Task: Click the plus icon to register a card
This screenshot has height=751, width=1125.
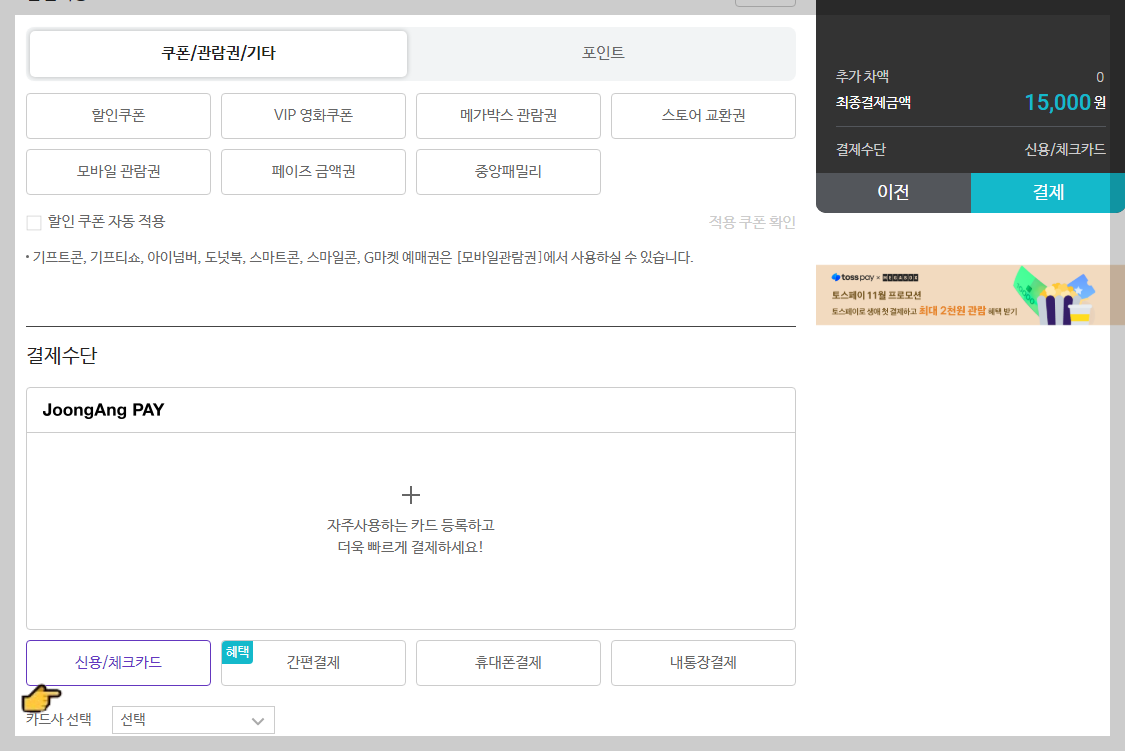Action: [411, 495]
